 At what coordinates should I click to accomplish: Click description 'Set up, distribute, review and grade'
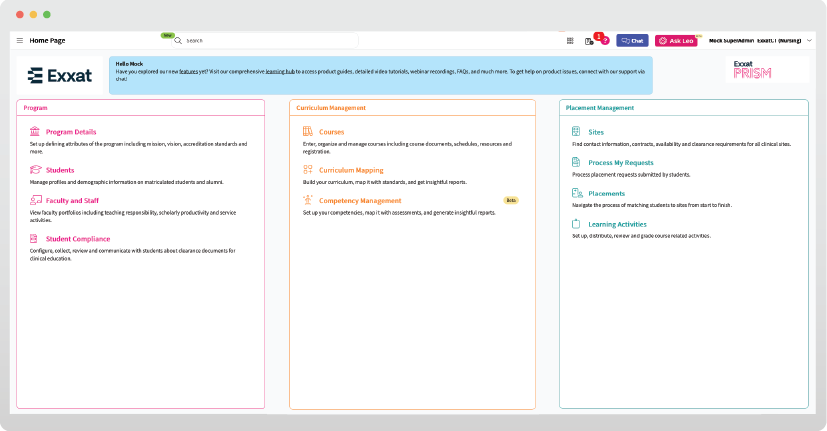641,236
